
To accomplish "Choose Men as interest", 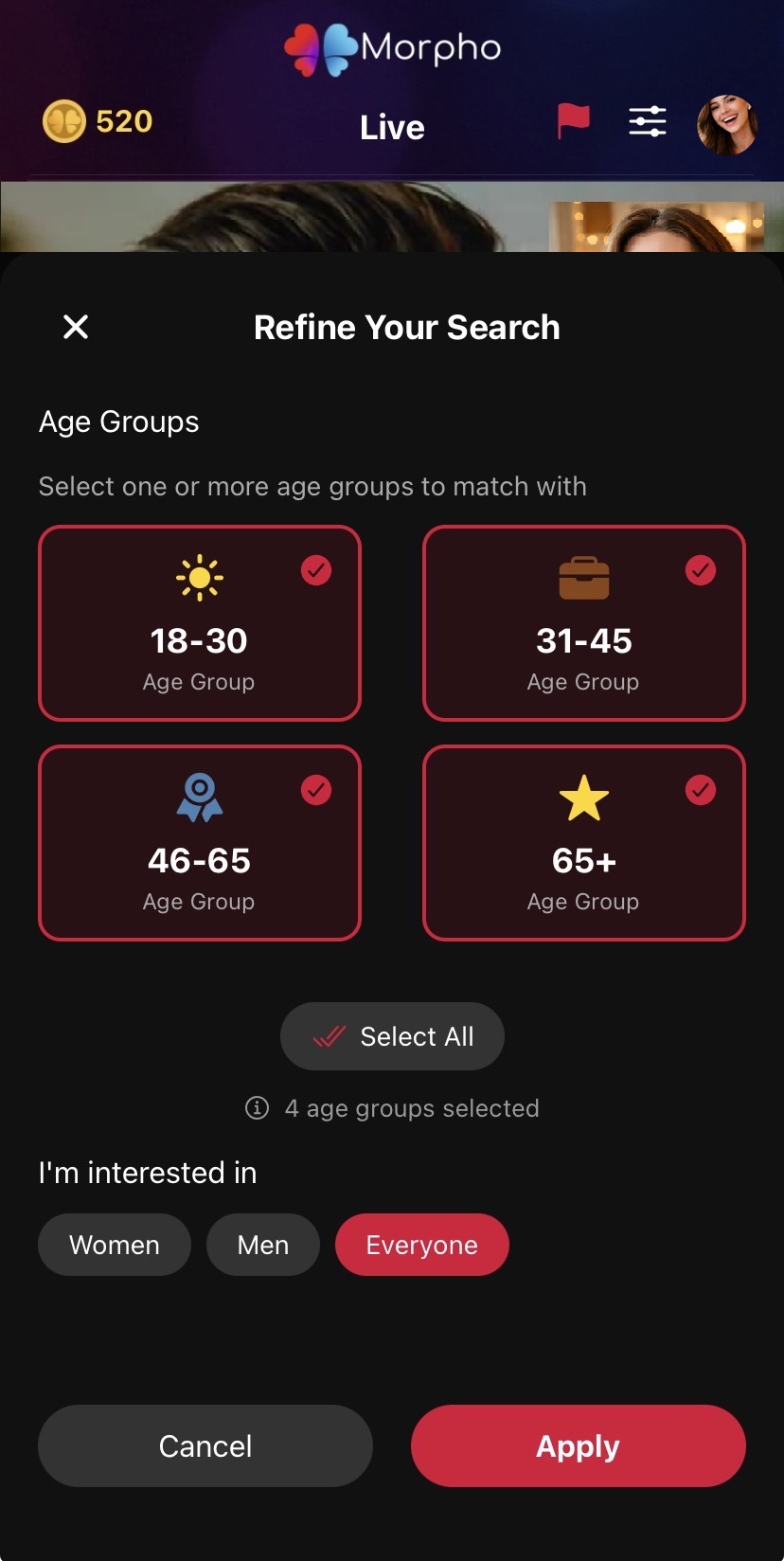I will [x=263, y=1245].
